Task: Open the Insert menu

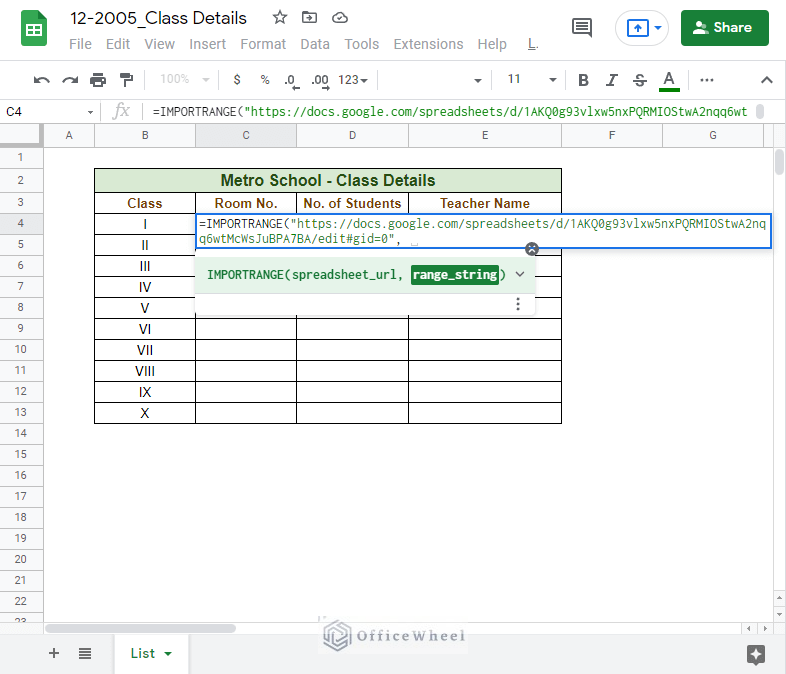Action: coord(207,44)
